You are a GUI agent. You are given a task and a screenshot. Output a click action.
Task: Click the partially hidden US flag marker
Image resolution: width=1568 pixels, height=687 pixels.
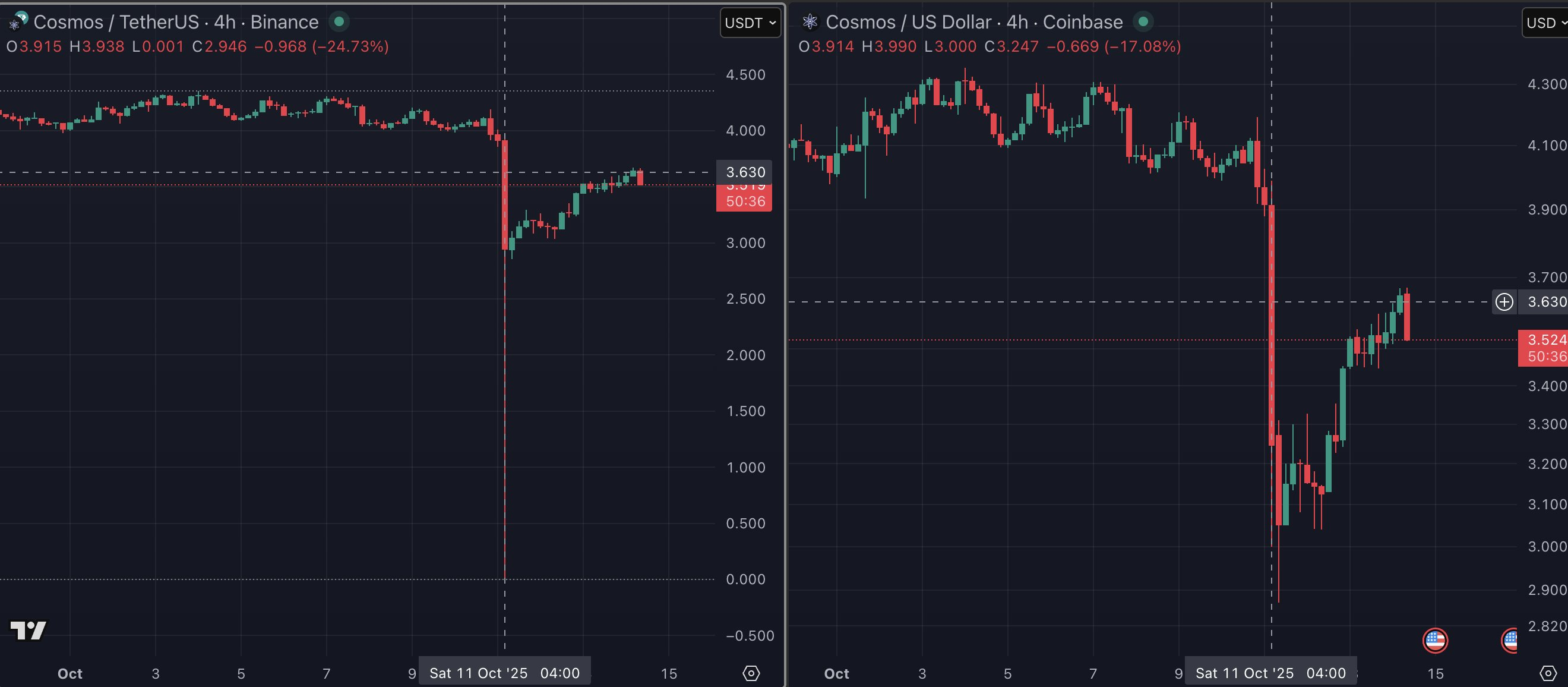click(x=1510, y=641)
